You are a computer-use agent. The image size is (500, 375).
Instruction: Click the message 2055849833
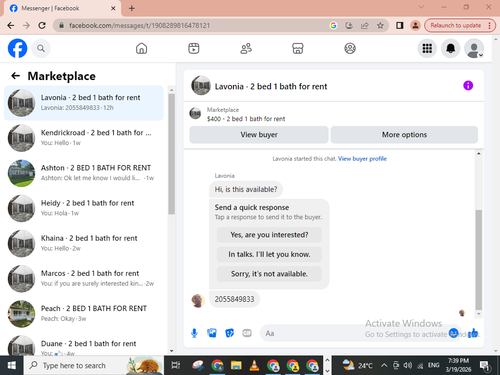coord(234,299)
